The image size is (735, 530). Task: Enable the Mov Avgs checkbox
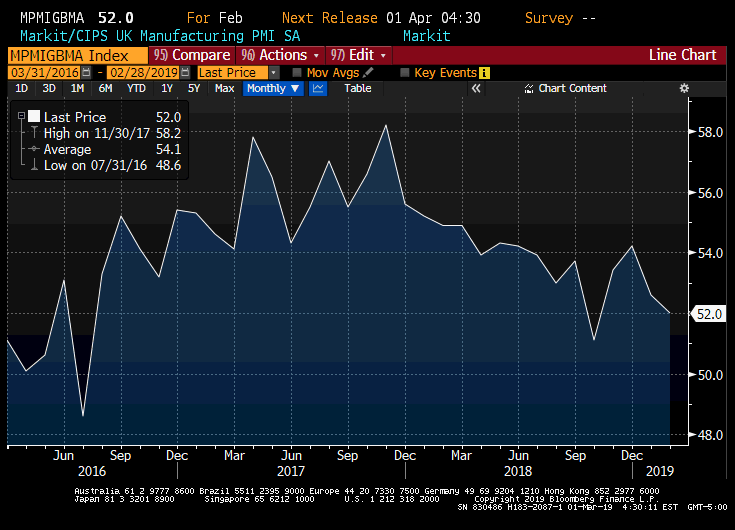click(297, 73)
